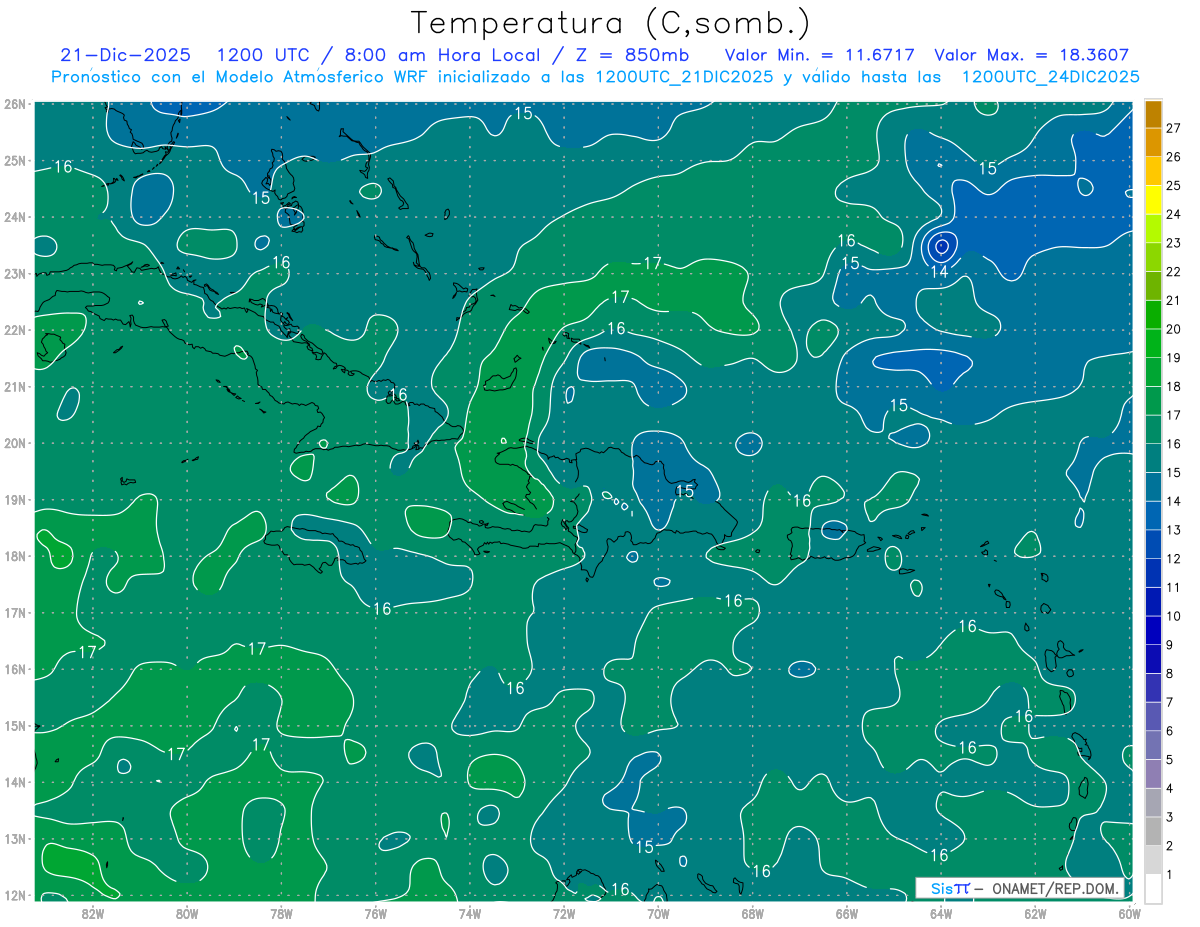Click the colorbar label 26
1200x927 pixels.
[x=1173, y=157]
